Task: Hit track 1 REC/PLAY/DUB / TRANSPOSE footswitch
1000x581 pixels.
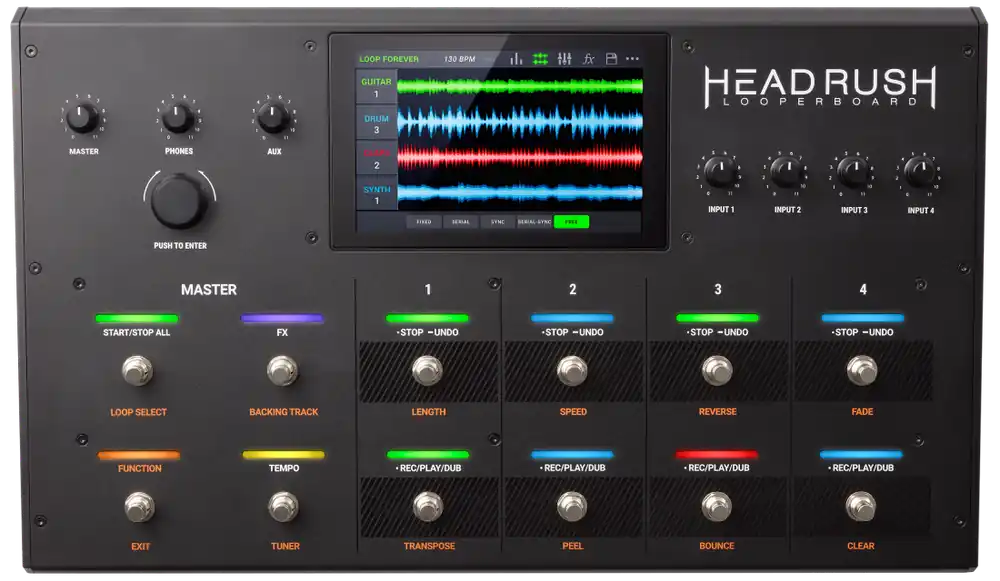Action: tap(428, 506)
